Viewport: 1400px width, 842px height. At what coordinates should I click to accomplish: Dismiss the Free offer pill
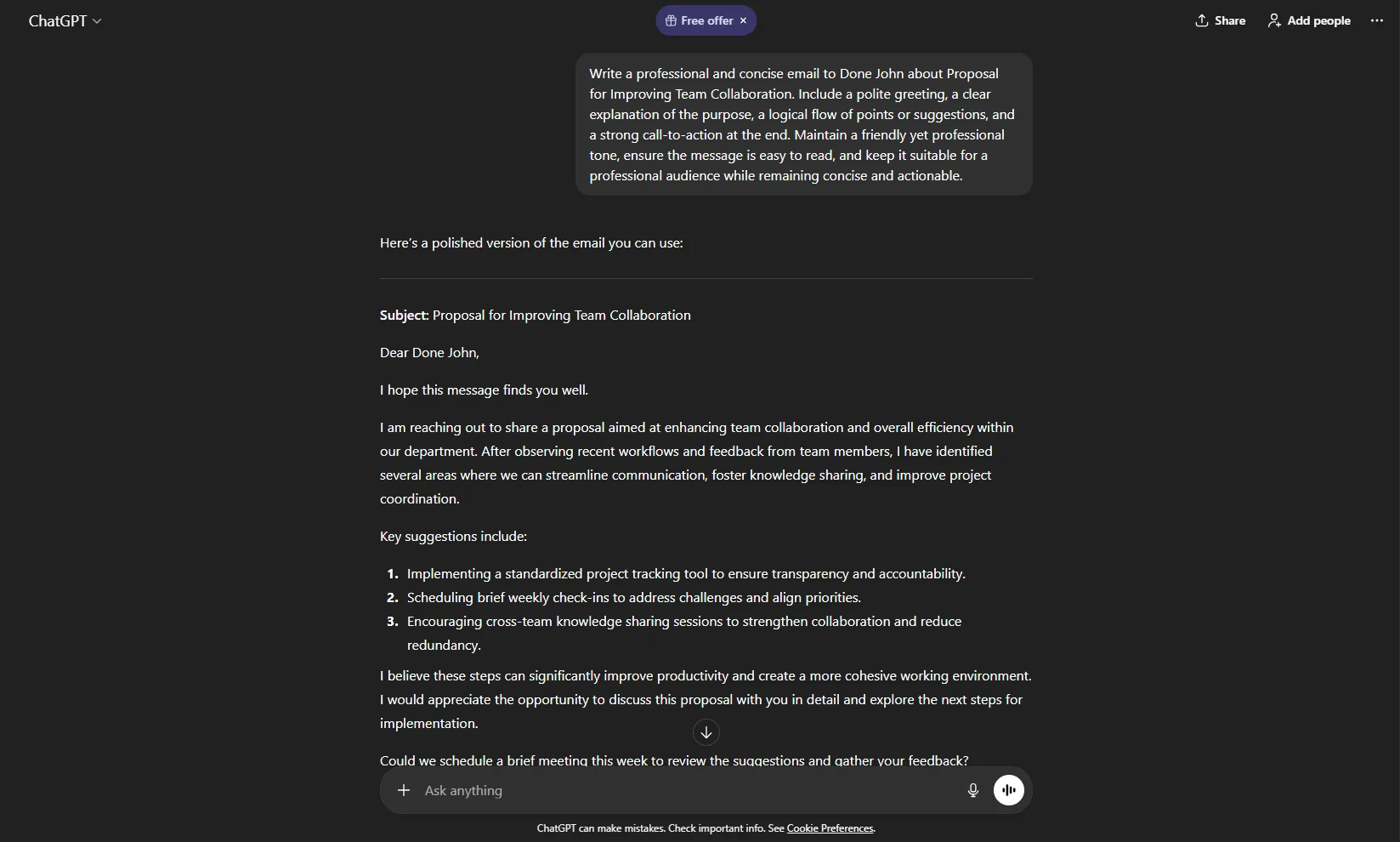743,20
